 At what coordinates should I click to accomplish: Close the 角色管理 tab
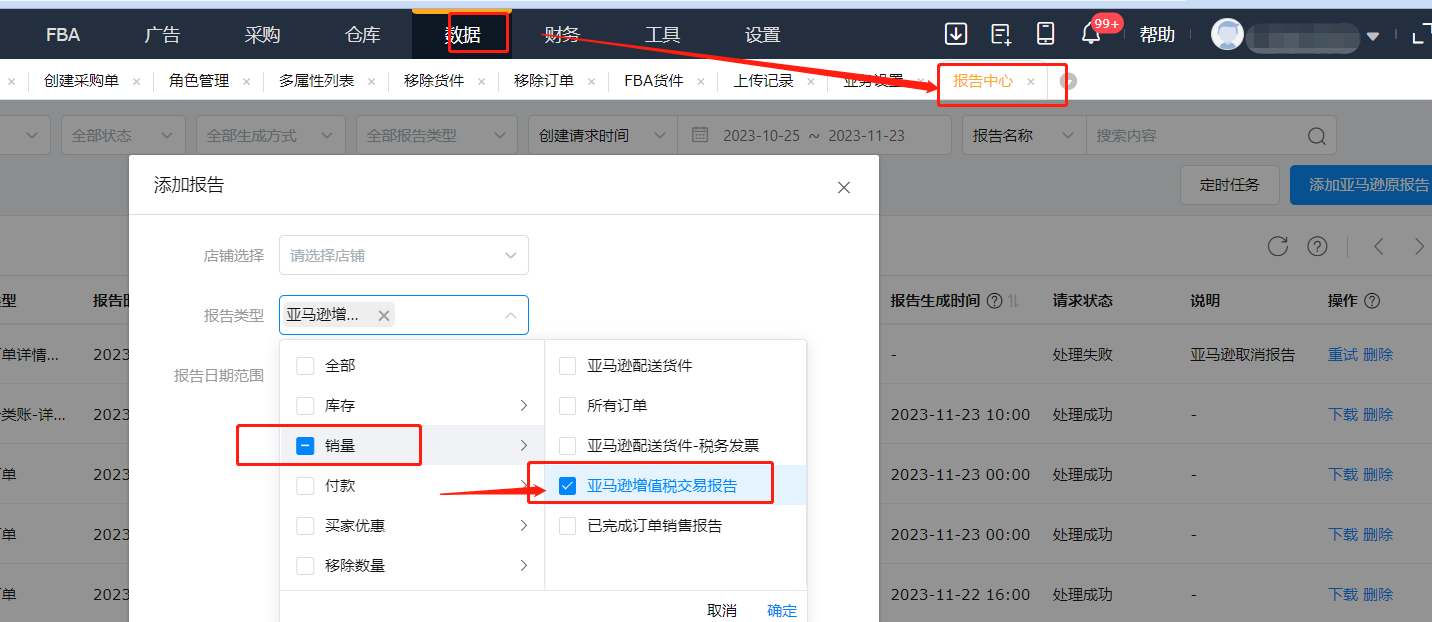[246, 82]
